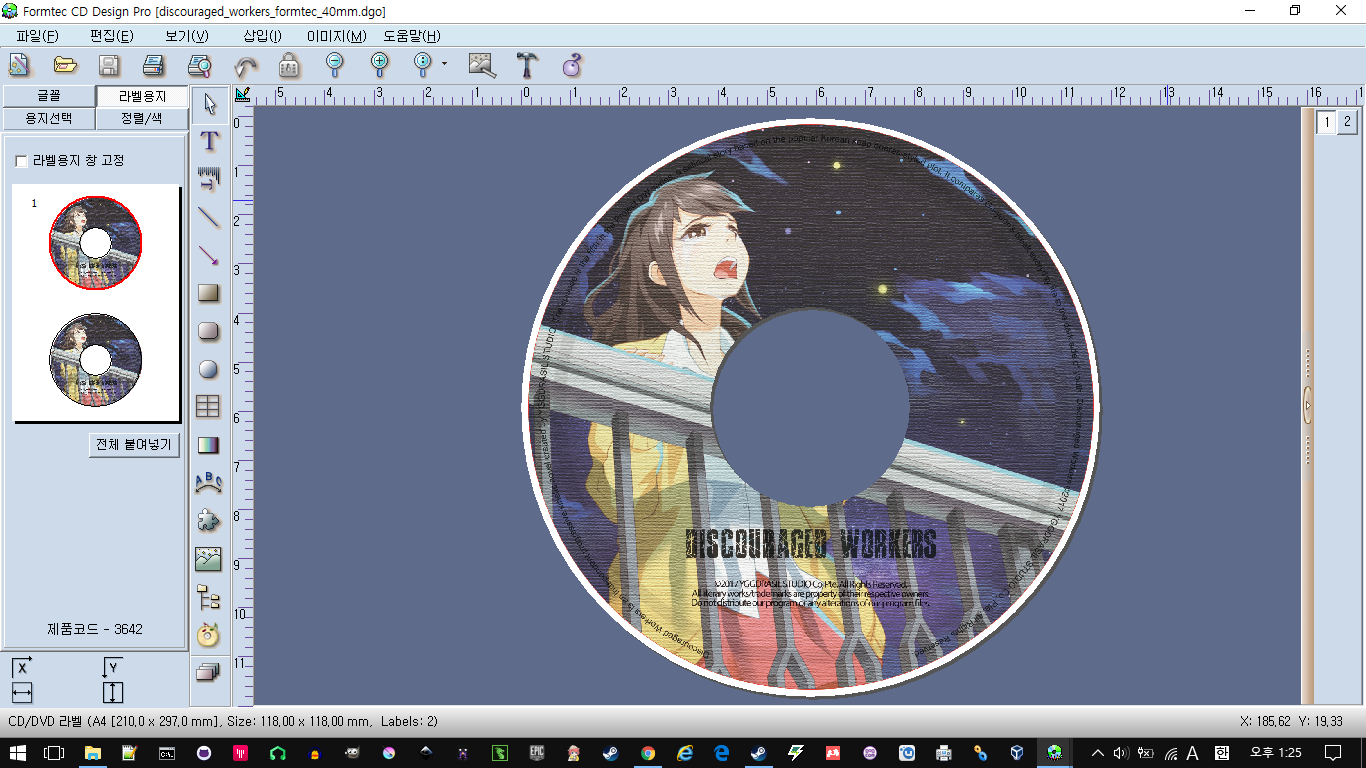Open the zoom level dropdown arrow
The height and width of the screenshot is (768, 1366).
click(444, 66)
